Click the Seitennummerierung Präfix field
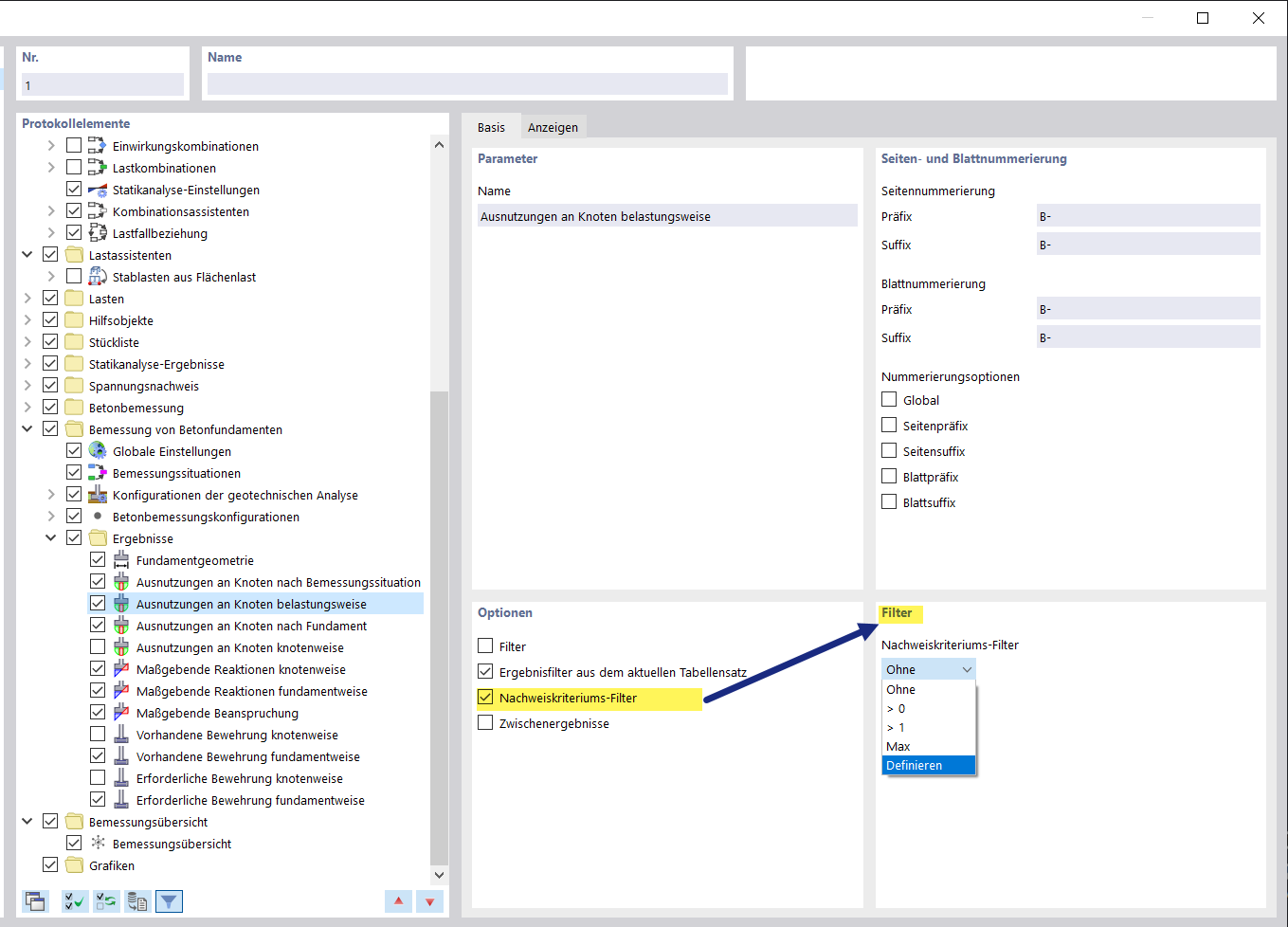This screenshot has height=927, width=1288. (1148, 216)
